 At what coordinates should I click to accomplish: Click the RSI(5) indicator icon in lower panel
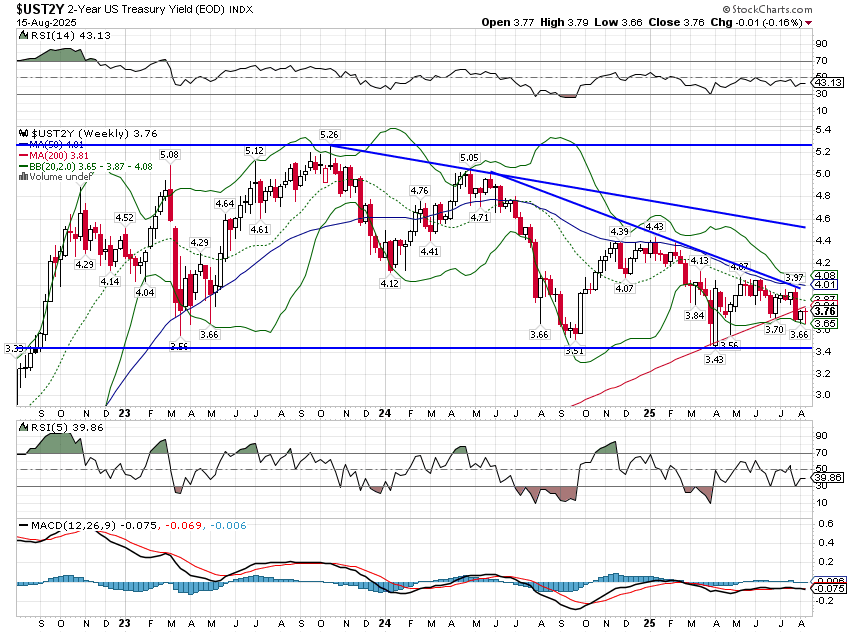pos(21,425)
